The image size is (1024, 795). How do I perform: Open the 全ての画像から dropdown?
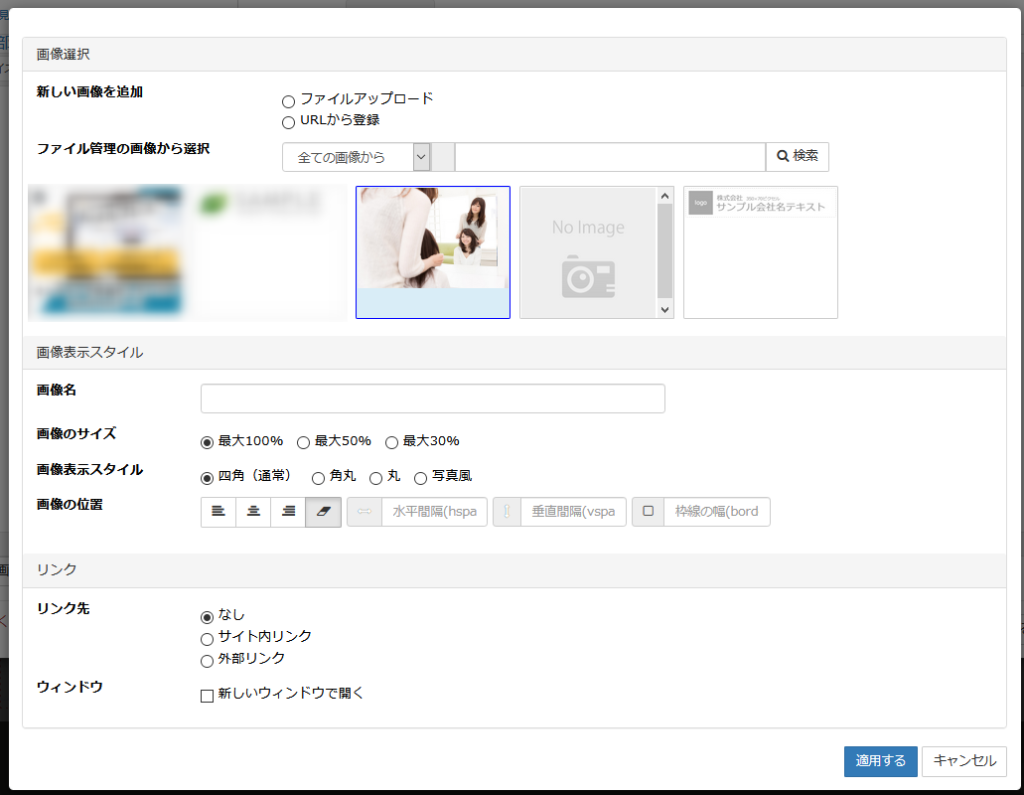click(356, 157)
